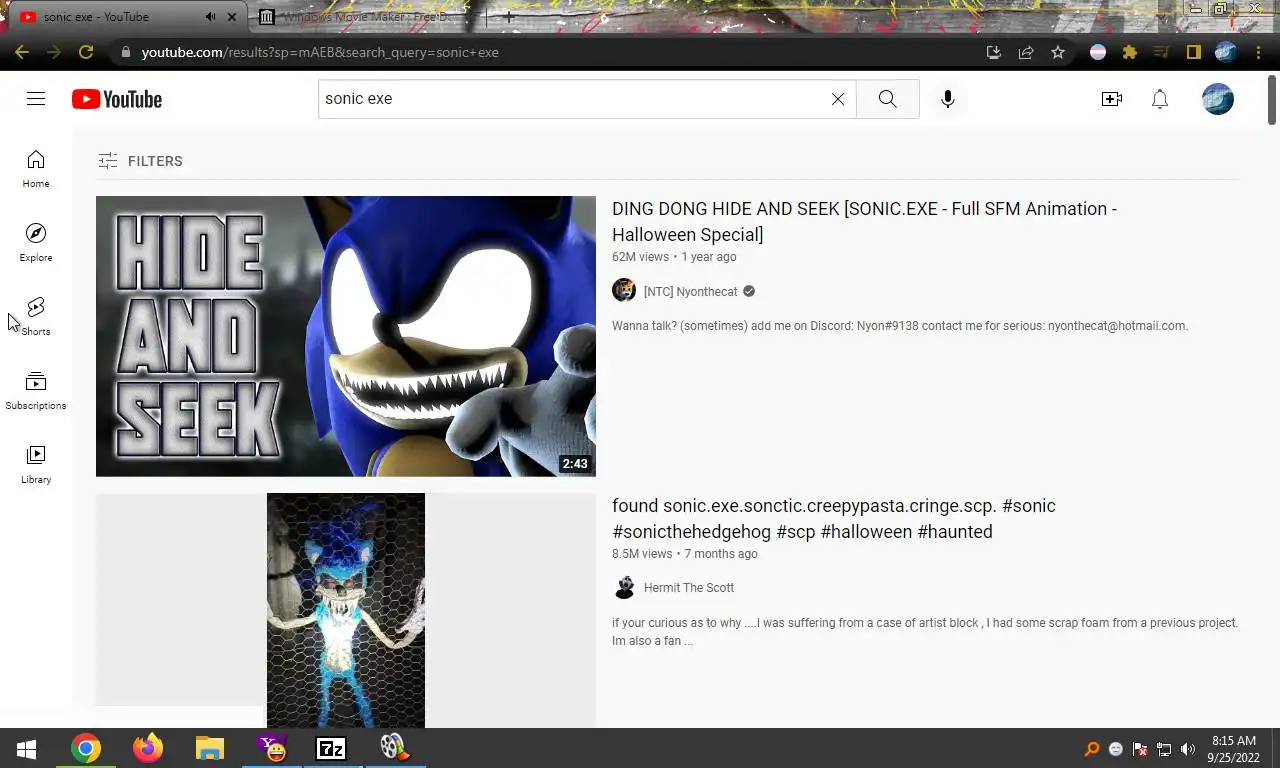Toggle the Chrome side panel
The width and height of the screenshot is (1280, 768).
point(1193,52)
